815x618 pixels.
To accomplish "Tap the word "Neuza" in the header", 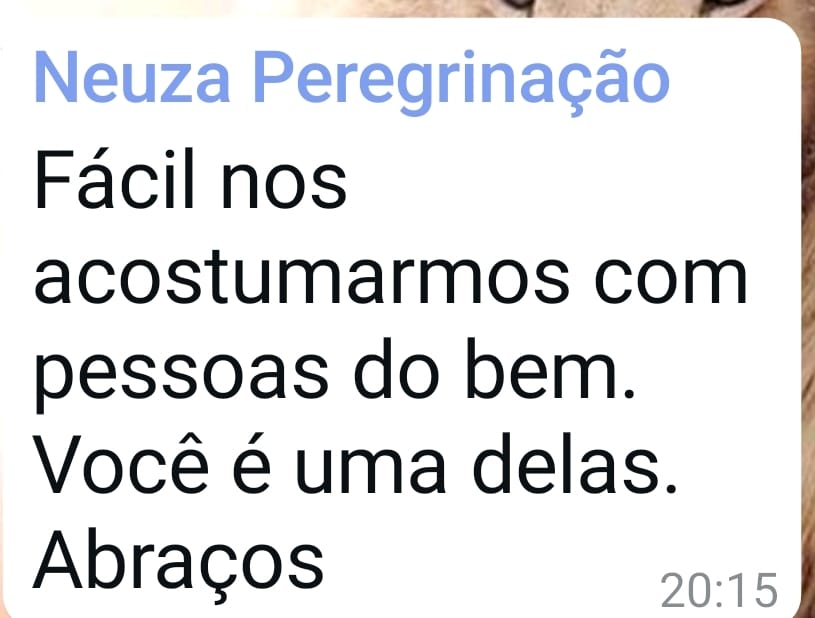I will [132, 77].
